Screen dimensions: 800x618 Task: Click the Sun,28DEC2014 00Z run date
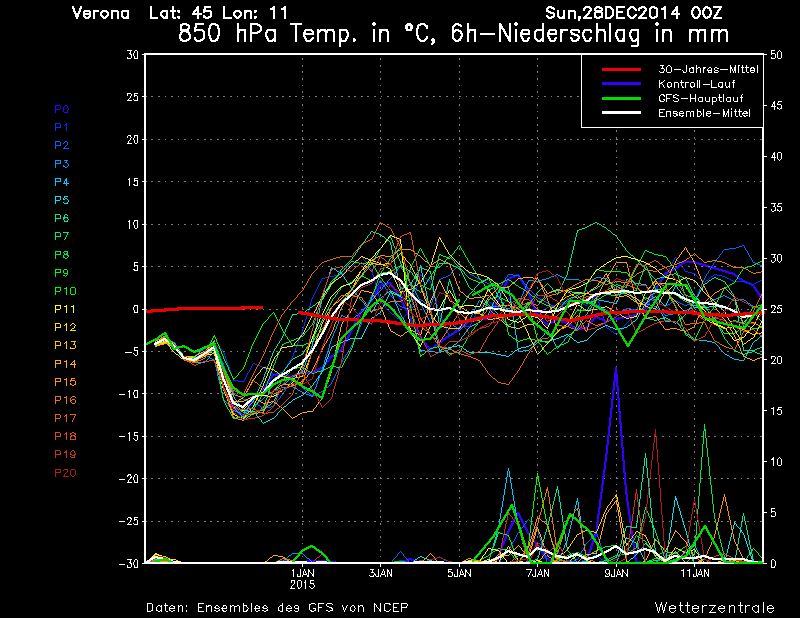coord(634,13)
